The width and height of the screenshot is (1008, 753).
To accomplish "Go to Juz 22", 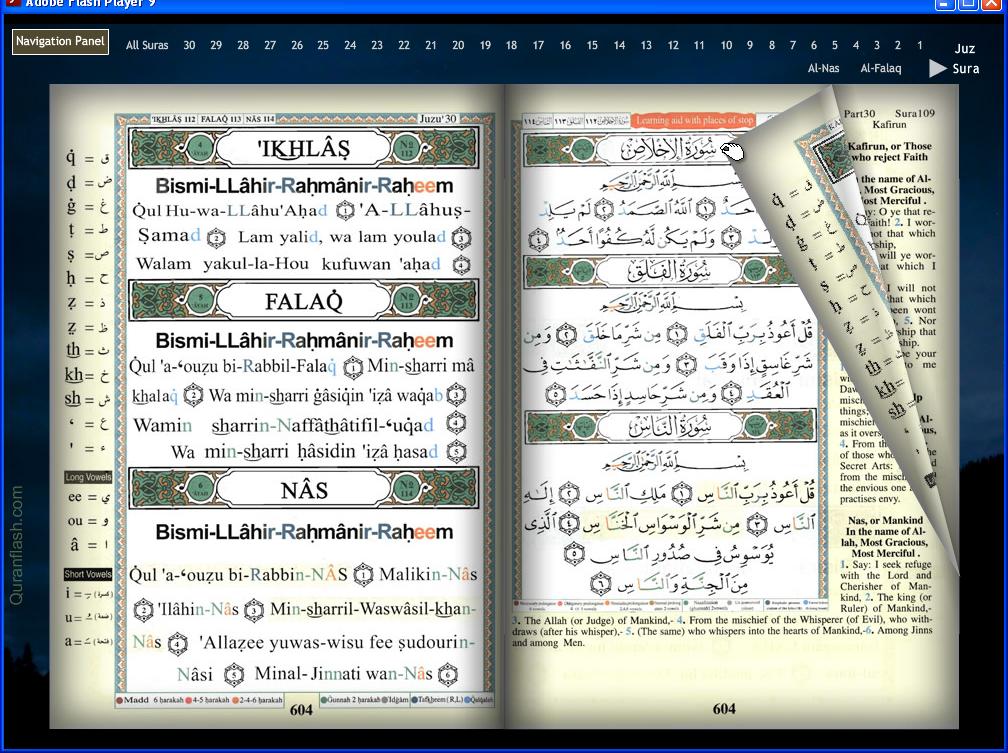I will [x=404, y=46].
